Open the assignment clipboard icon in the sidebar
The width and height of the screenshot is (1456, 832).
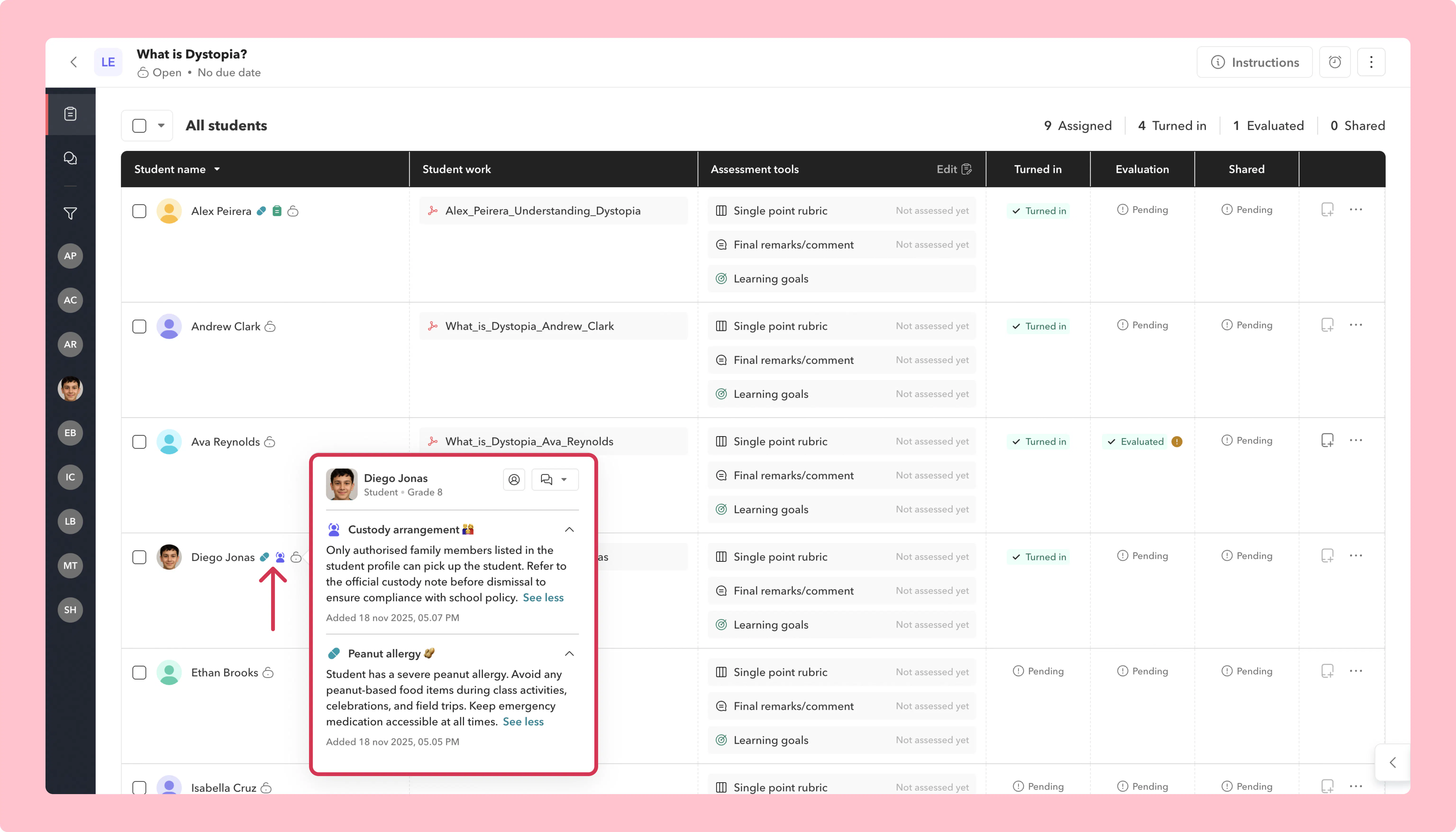(70, 114)
